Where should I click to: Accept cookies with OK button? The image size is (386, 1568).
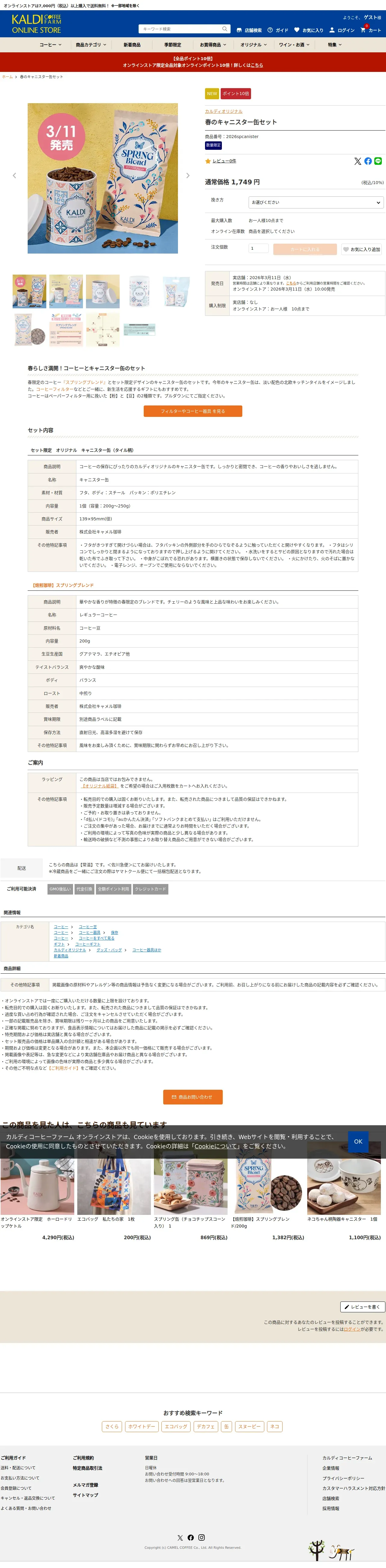[x=358, y=1141]
